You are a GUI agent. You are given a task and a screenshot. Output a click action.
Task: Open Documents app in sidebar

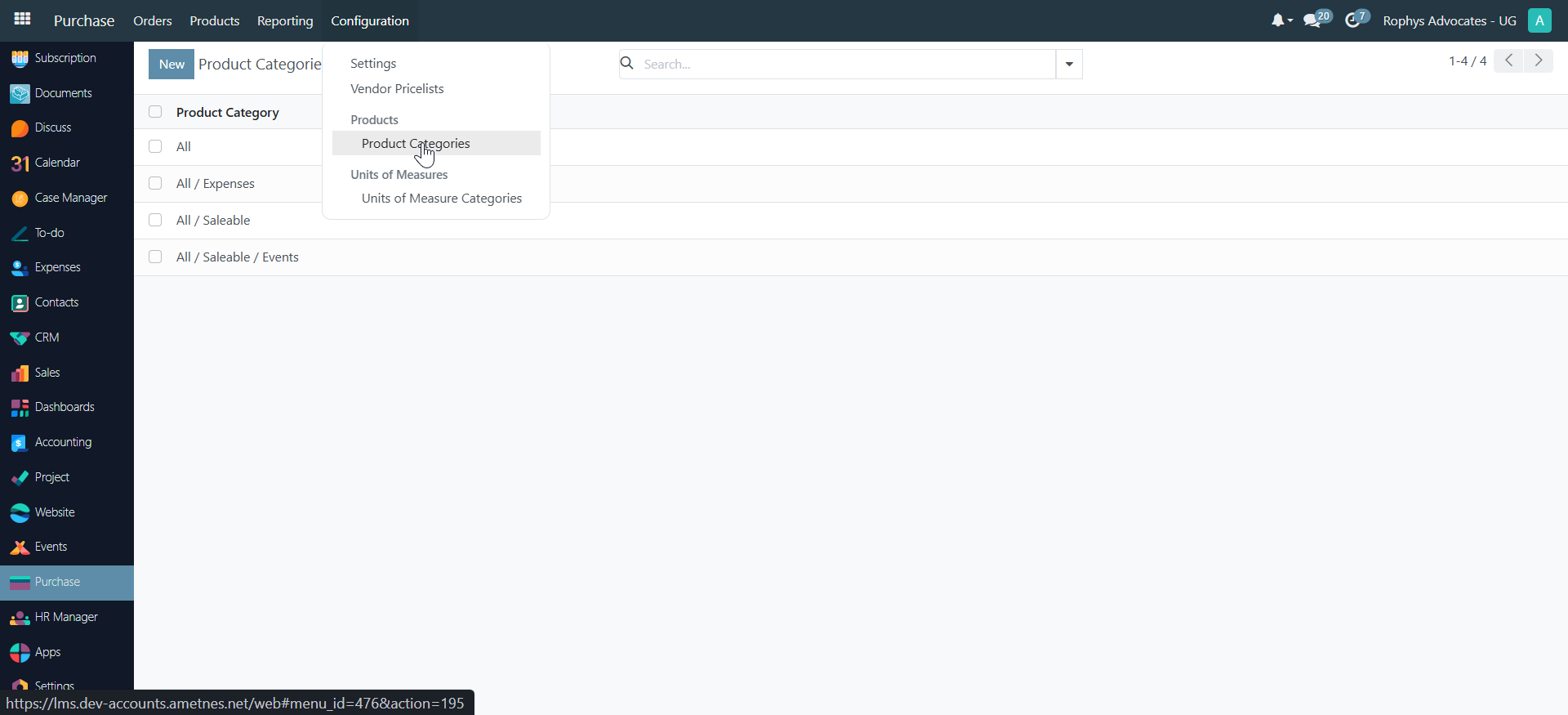tap(67, 93)
